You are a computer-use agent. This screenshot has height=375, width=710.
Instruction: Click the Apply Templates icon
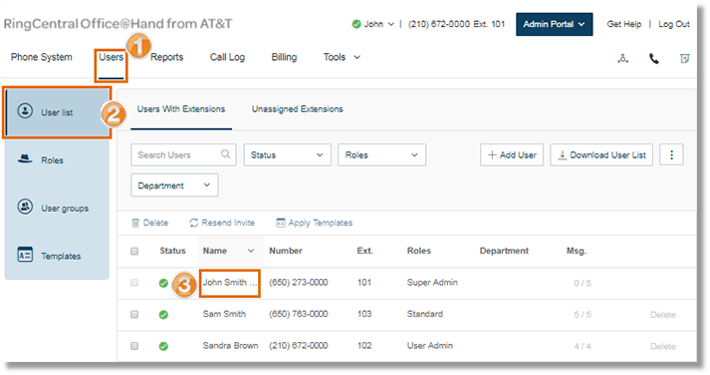coord(281,223)
